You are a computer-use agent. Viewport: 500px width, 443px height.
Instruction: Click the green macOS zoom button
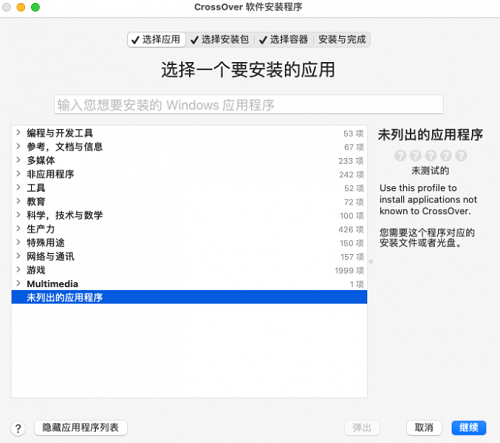(35, 7)
